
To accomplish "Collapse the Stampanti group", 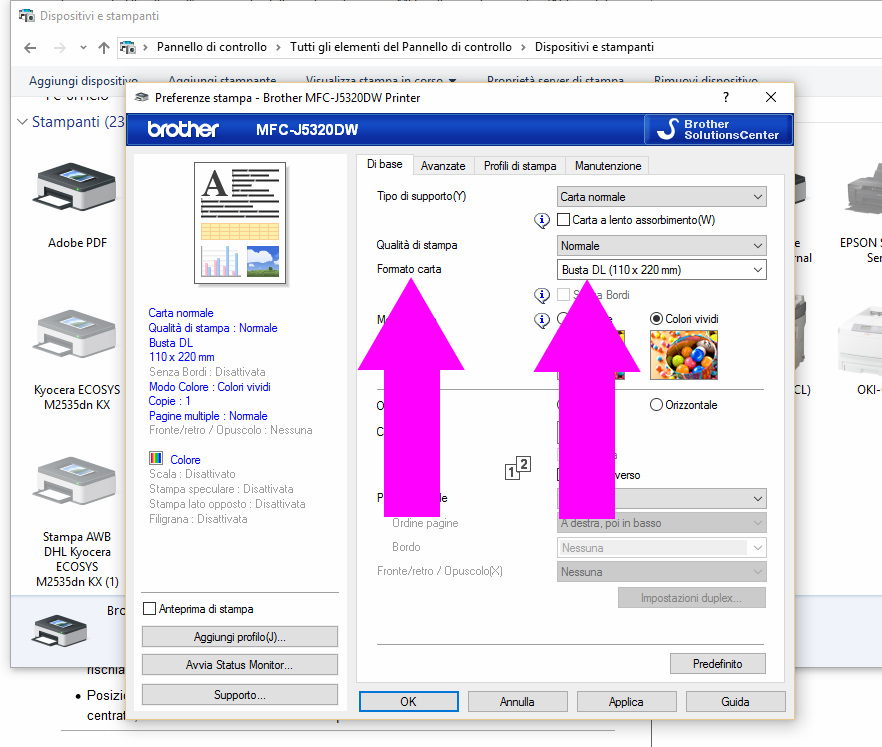I will click(22, 122).
